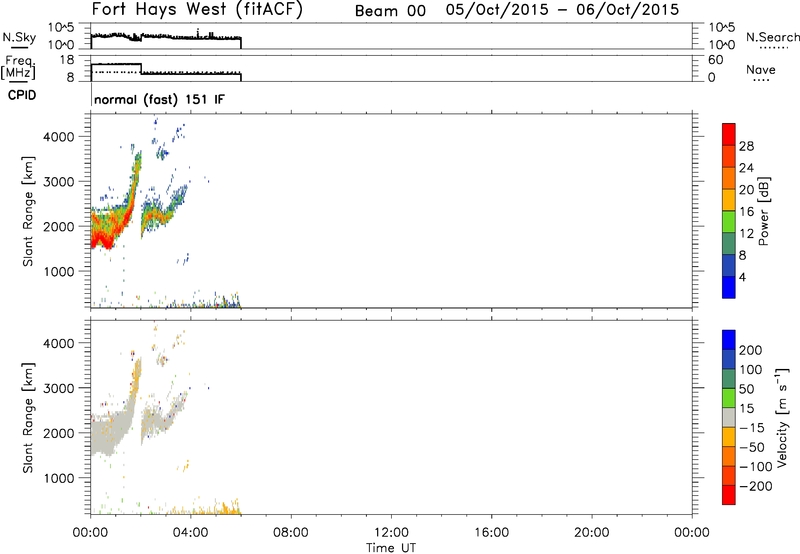Click the '20:00' time tick label
This screenshot has width=800, height=554.
click(x=592, y=533)
